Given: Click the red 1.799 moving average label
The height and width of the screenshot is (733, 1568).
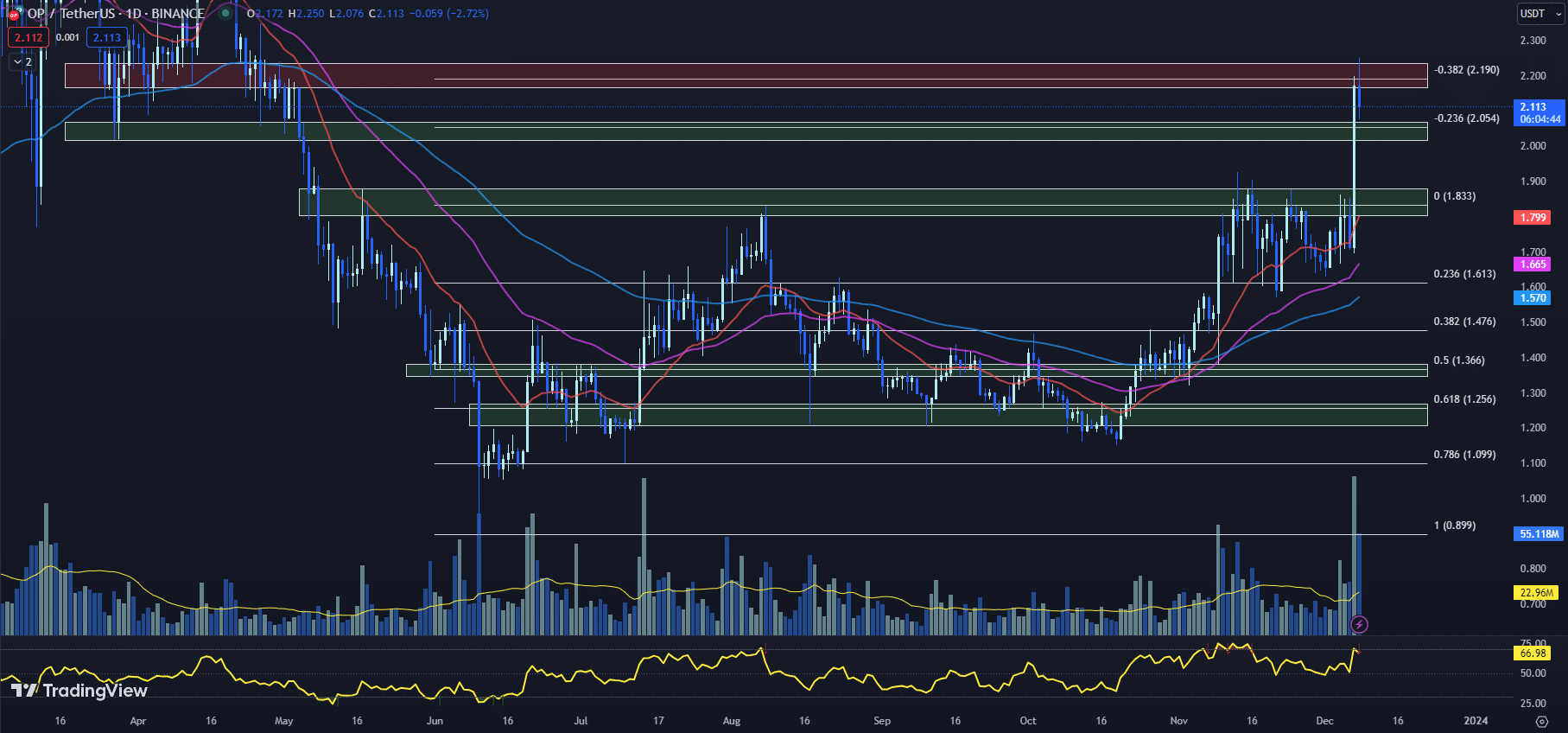Looking at the screenshot, I should click(1533, 218).
